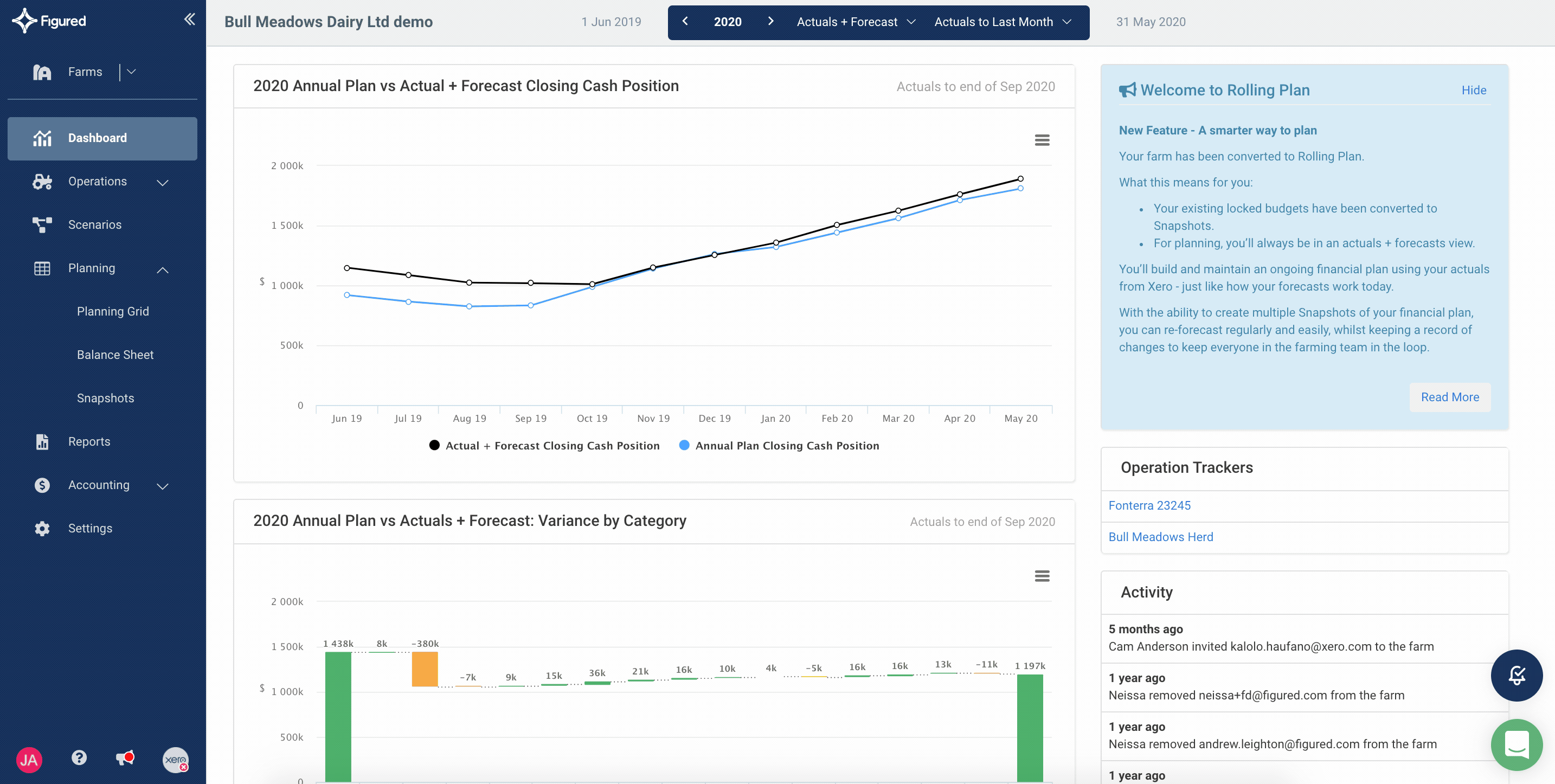Select the Snapshots menu item
This screenshot has height=784, width=1555.
pyautogui.click(x=105, y=397)
